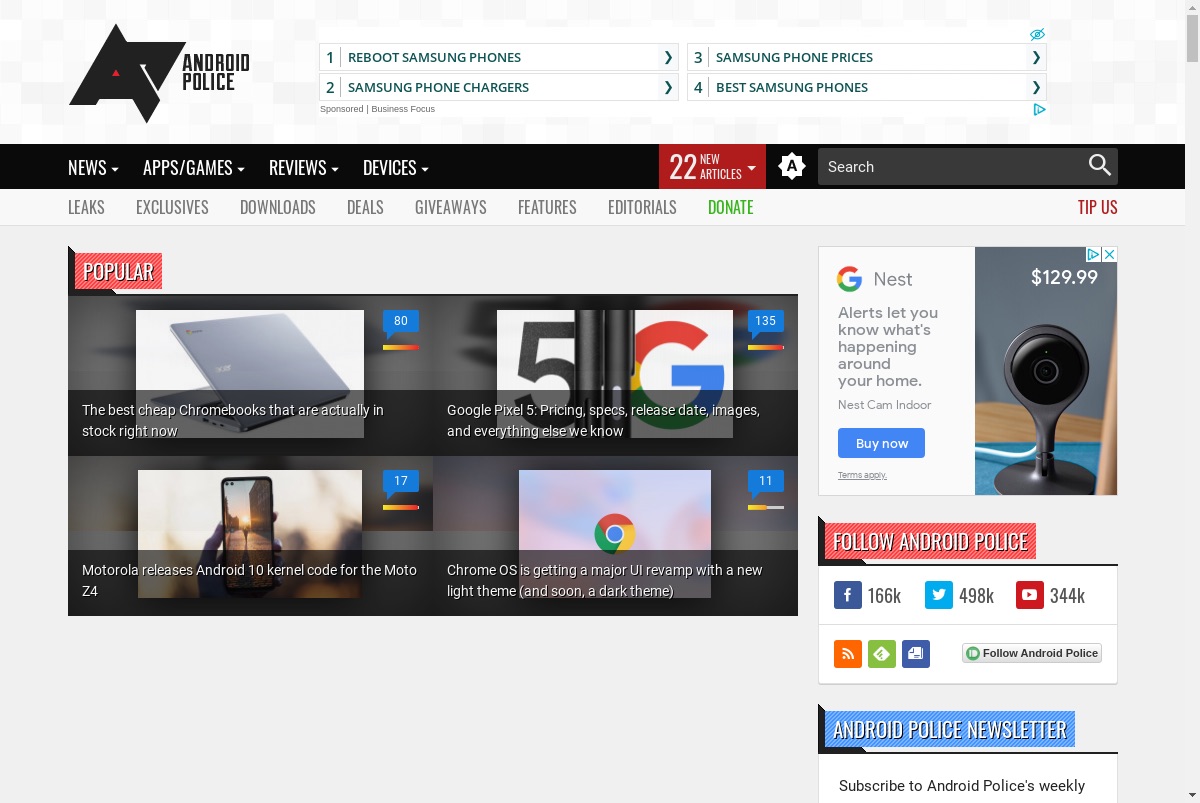Click the POPULAR section heading
The height and width of the screenshot is (803, 1200).
[118, 272]
